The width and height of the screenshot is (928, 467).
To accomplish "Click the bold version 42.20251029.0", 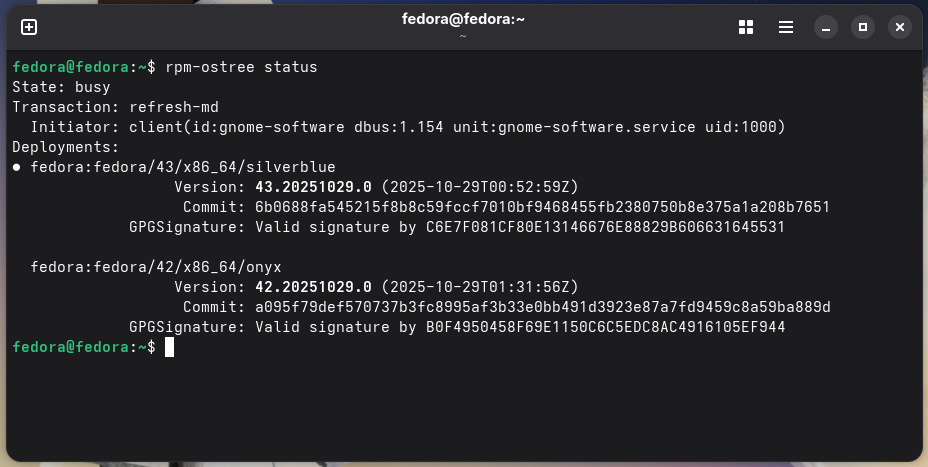I will 313,287.
